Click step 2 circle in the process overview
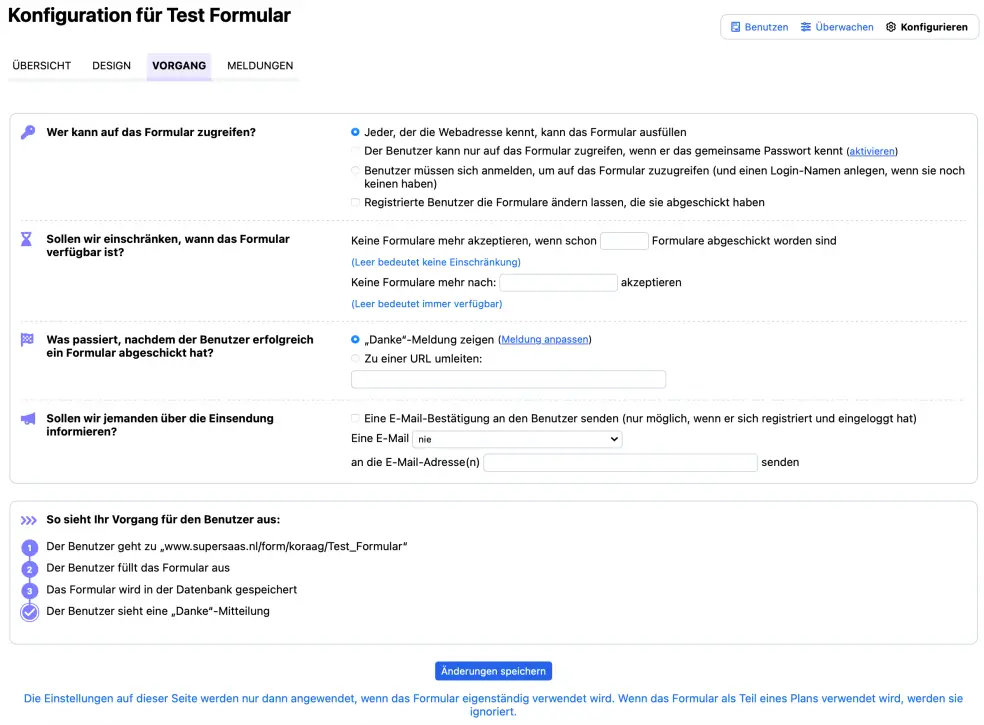This screenshot has width=984, height=725. pyautogui.click(x=30, y=568)
